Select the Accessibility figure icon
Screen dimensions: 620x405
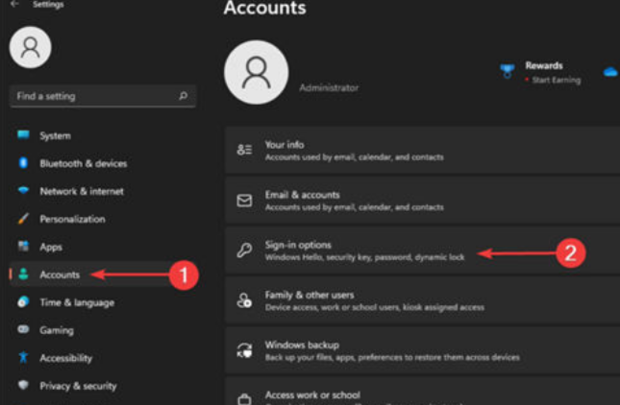tap(23, 357)
